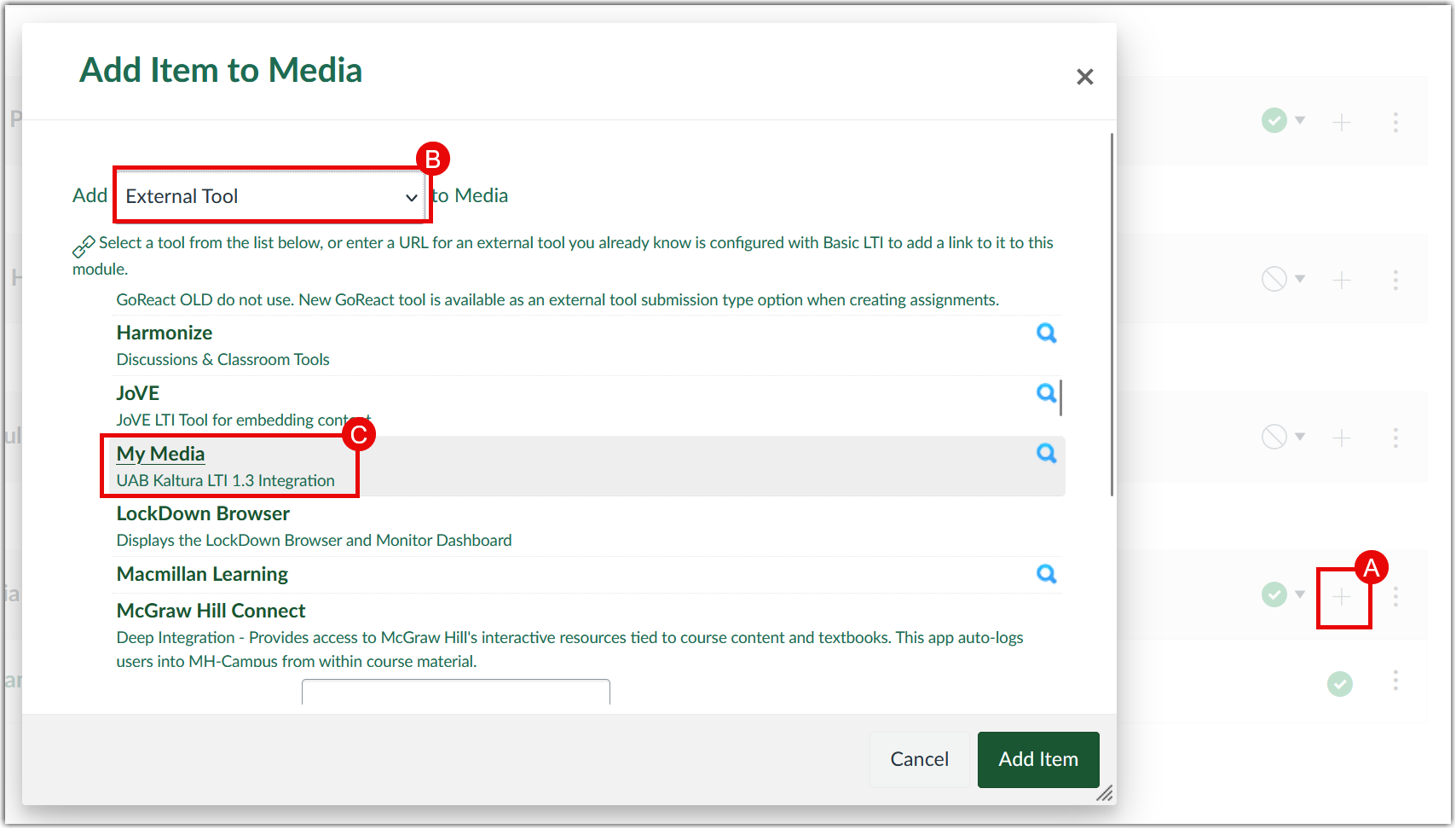Expand the publish arrow in the second module row
This screenshot has width=1456, height=829.
[1300, 279]
